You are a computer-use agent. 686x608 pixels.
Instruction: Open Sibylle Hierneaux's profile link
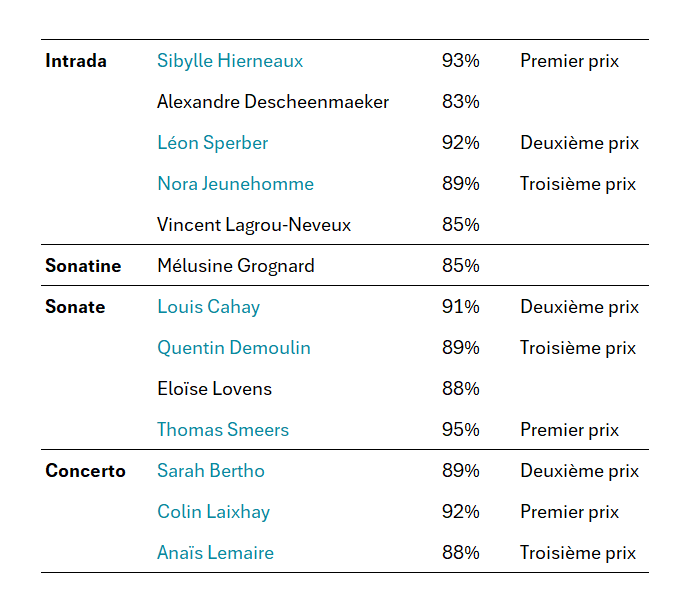(x=230, y=61)
